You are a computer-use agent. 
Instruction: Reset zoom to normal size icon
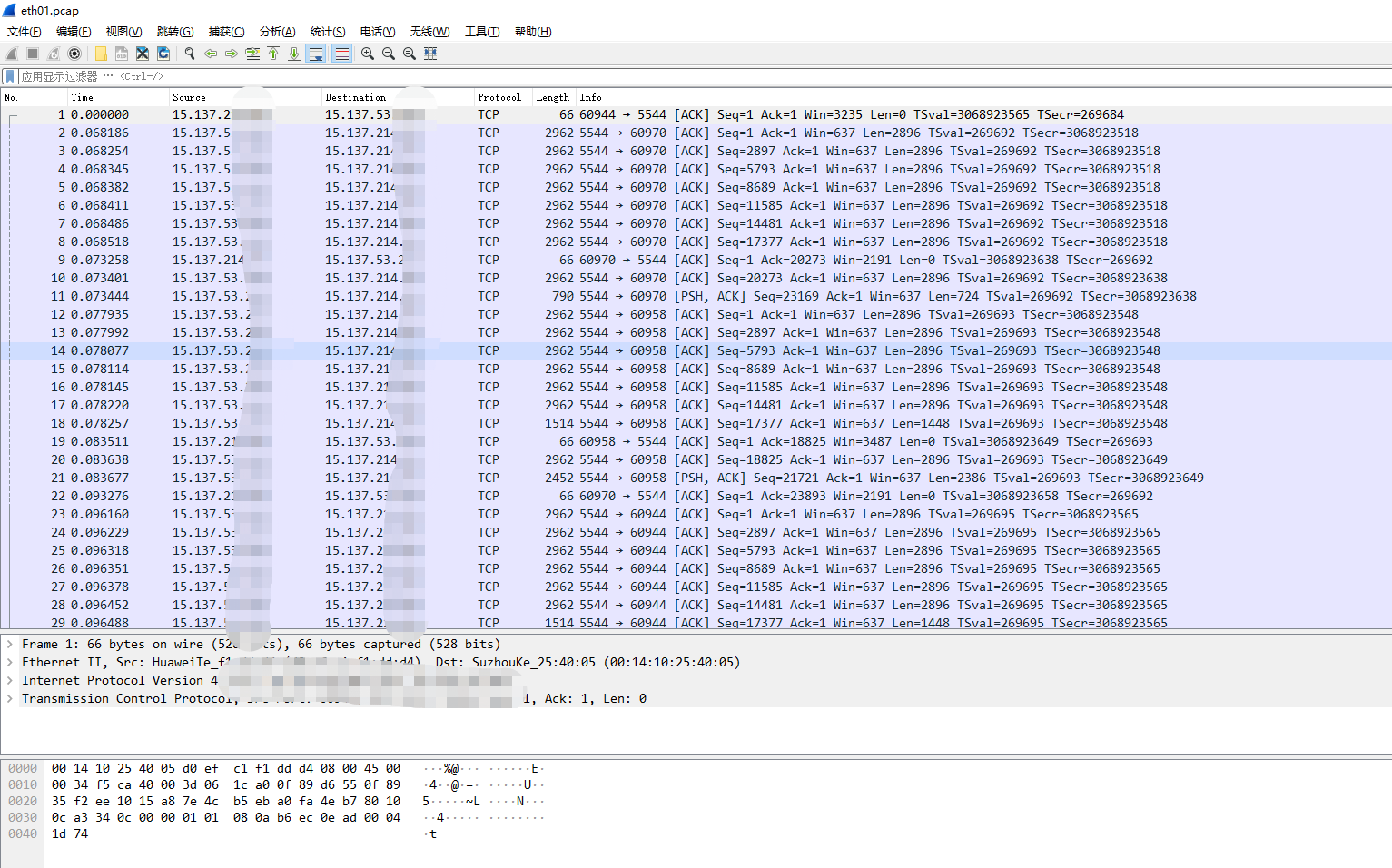pos(410,54)
